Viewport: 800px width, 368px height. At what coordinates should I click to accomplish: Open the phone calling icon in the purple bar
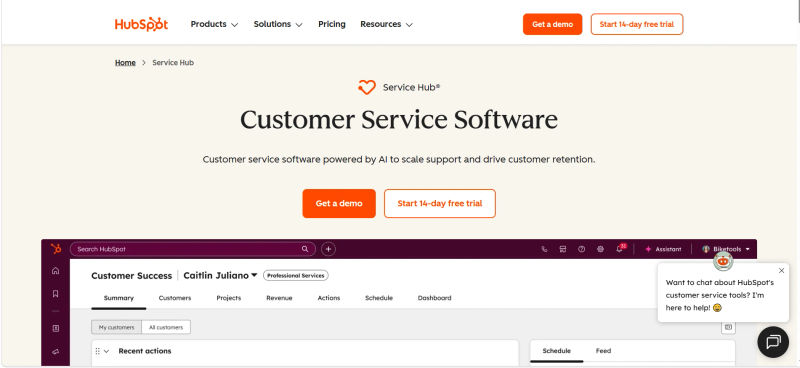tap(544, 249)
